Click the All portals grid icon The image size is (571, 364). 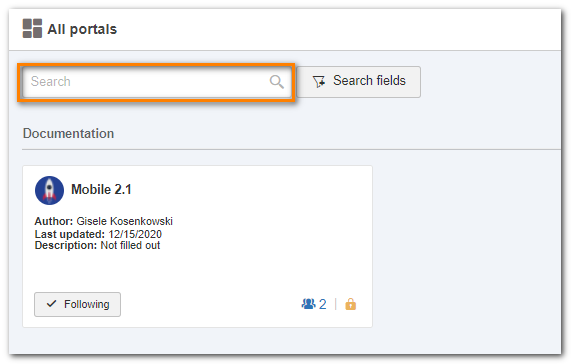coord(32,28)
